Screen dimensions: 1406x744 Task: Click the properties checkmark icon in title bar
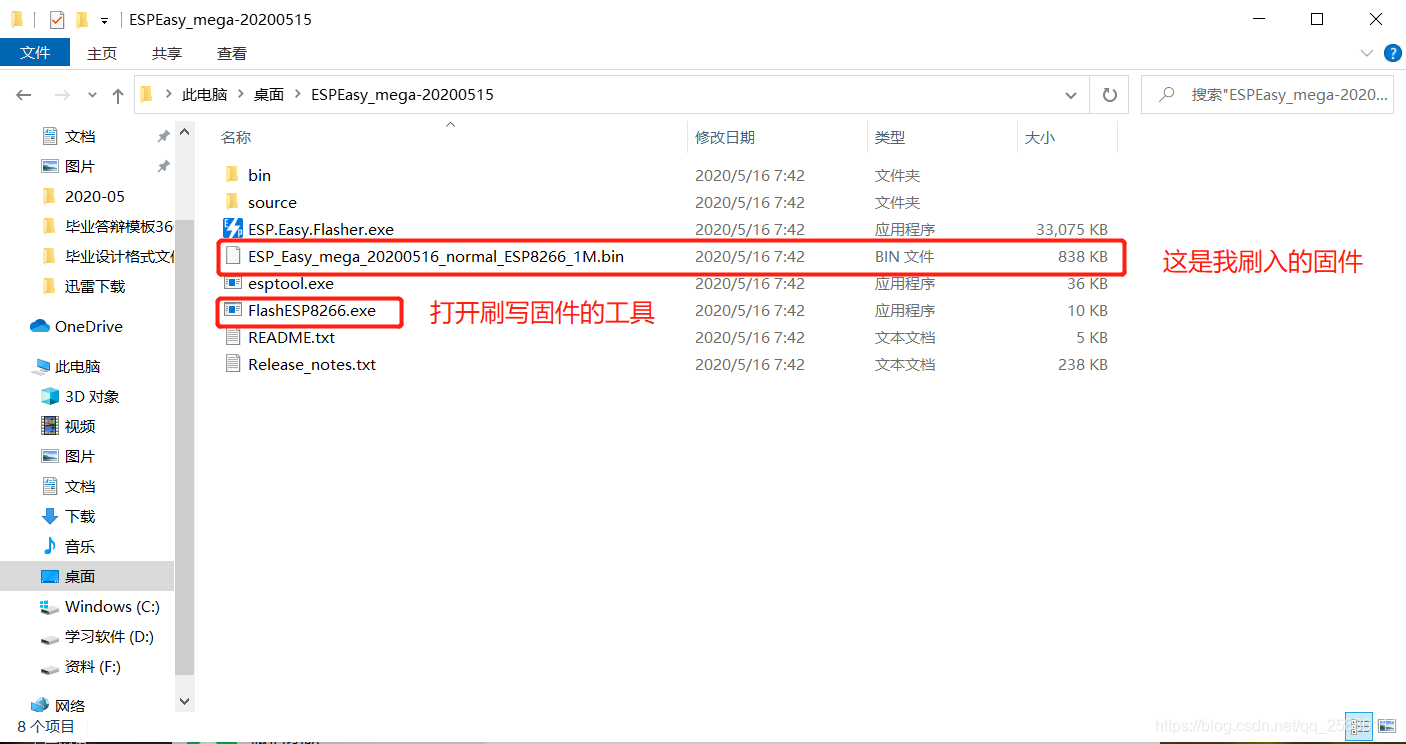[57, 19]
